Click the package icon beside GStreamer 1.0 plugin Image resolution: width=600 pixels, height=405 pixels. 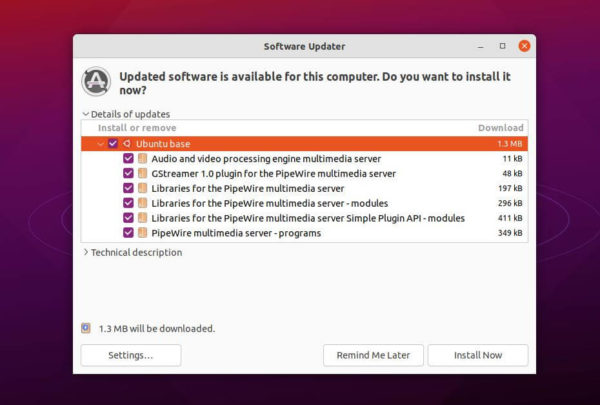(142, 173)
